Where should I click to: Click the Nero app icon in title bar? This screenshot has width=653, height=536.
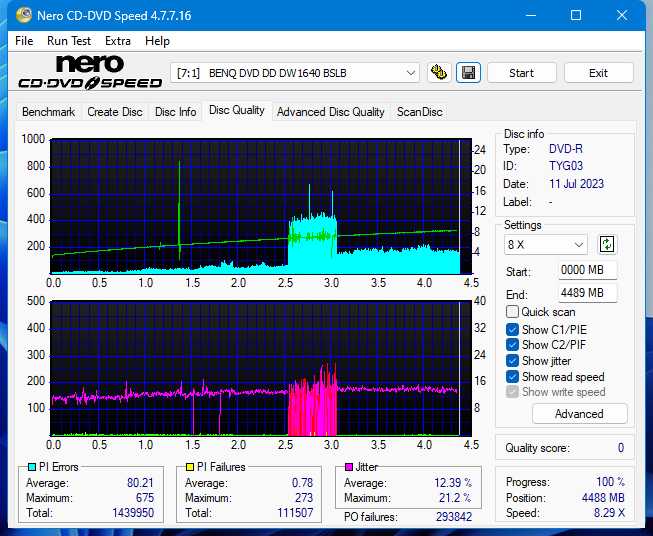(x=24, y=15)
